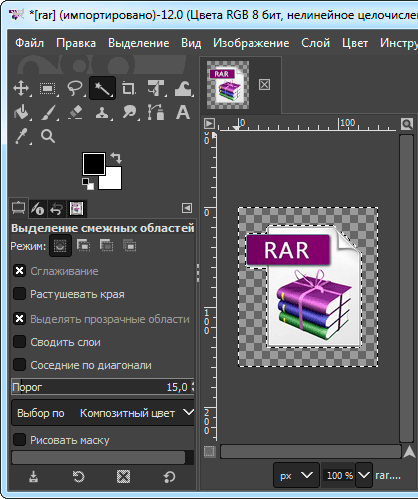
Task: Toggle Выделять прозрачные области checkbox
Action: 19,319
